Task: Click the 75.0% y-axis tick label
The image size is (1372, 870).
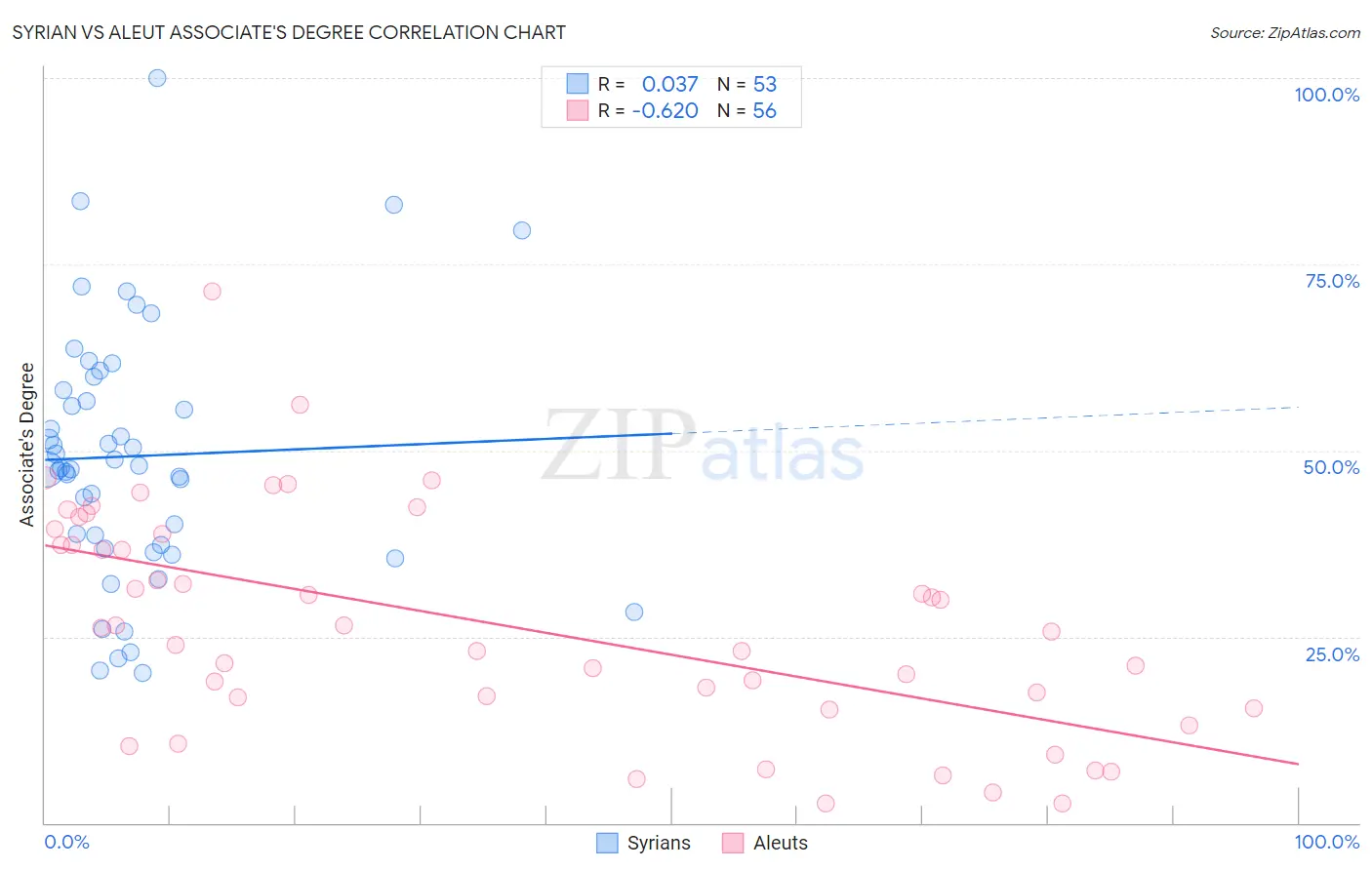Action: (1332, 281)
